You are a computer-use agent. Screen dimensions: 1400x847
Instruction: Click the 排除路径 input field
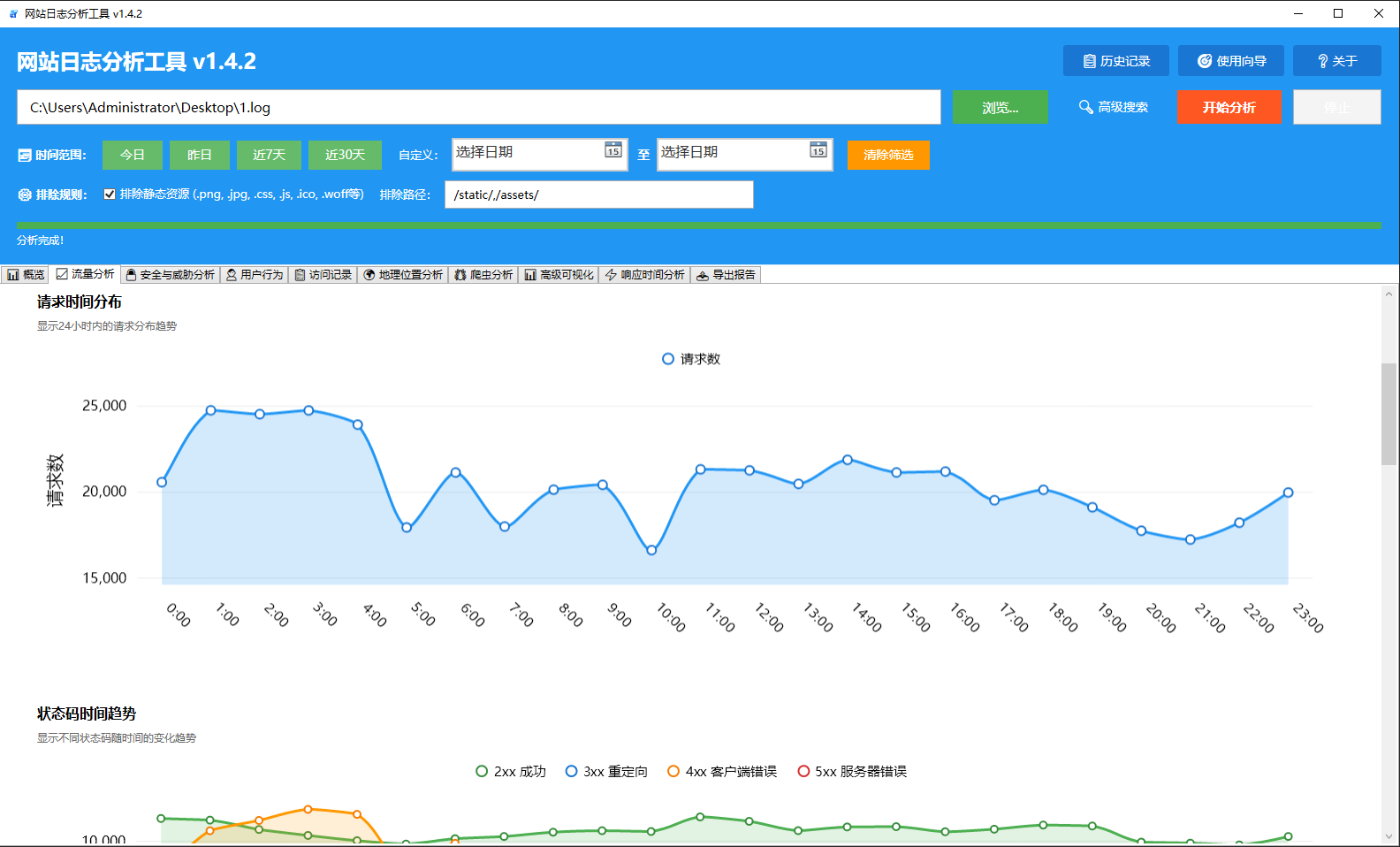click(x=598, y=195)
